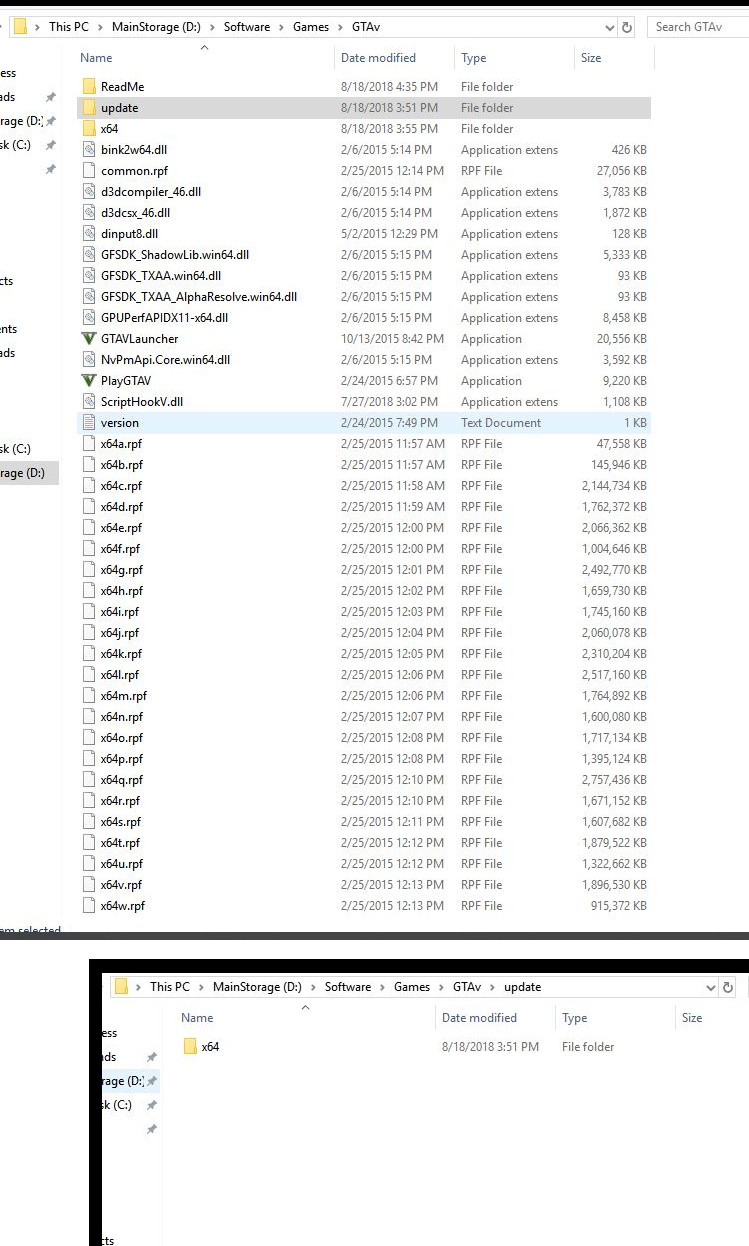Click the x64m.rpf file icon
Viewport: 749px width, 1246px height.
(x=89, y=696)
